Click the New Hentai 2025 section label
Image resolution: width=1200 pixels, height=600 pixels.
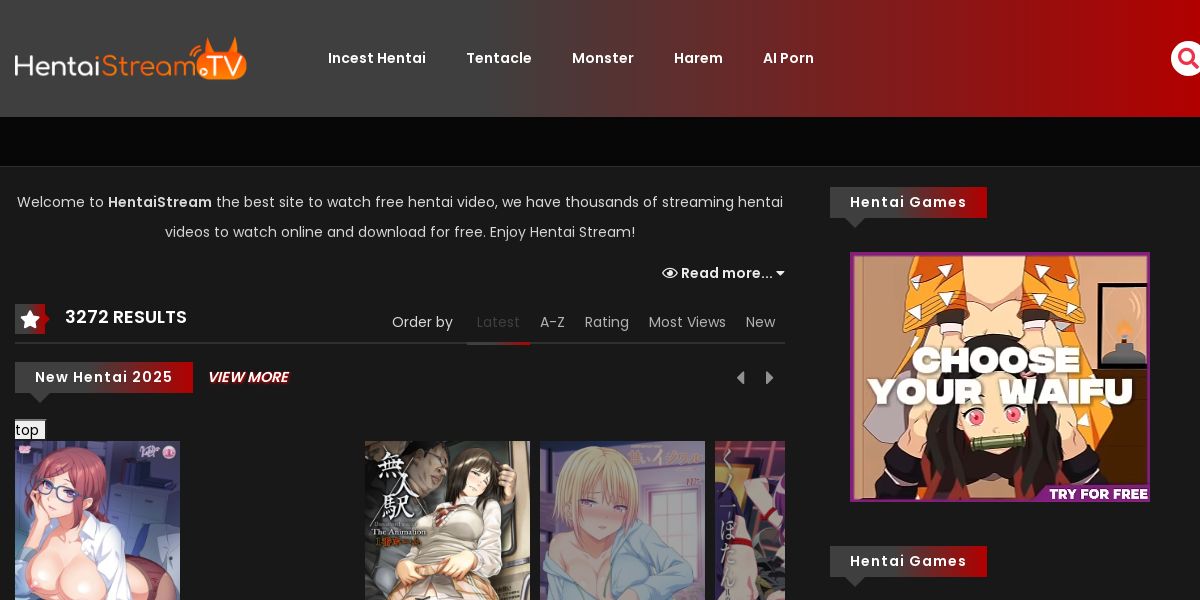[104, 377]
